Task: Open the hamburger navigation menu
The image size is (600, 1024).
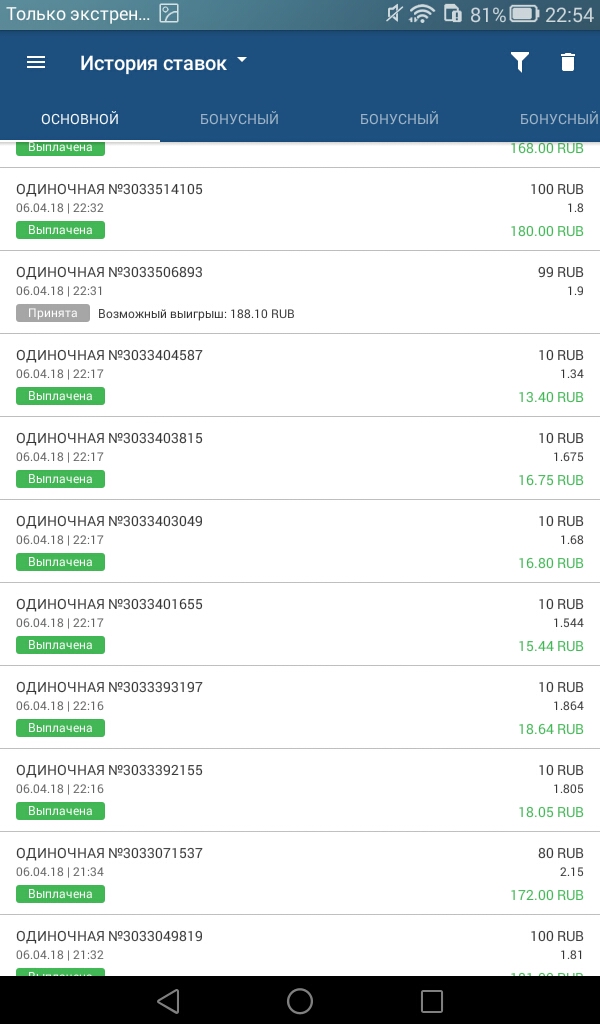Action: coord(36,62)
